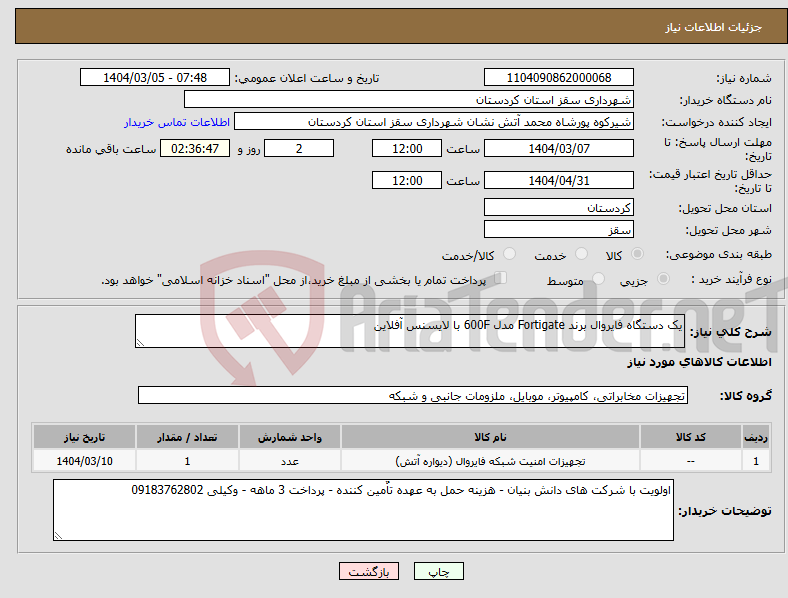Click the item name cell تجهیزات امنیت شبکه فایروال

pos(490,461)
